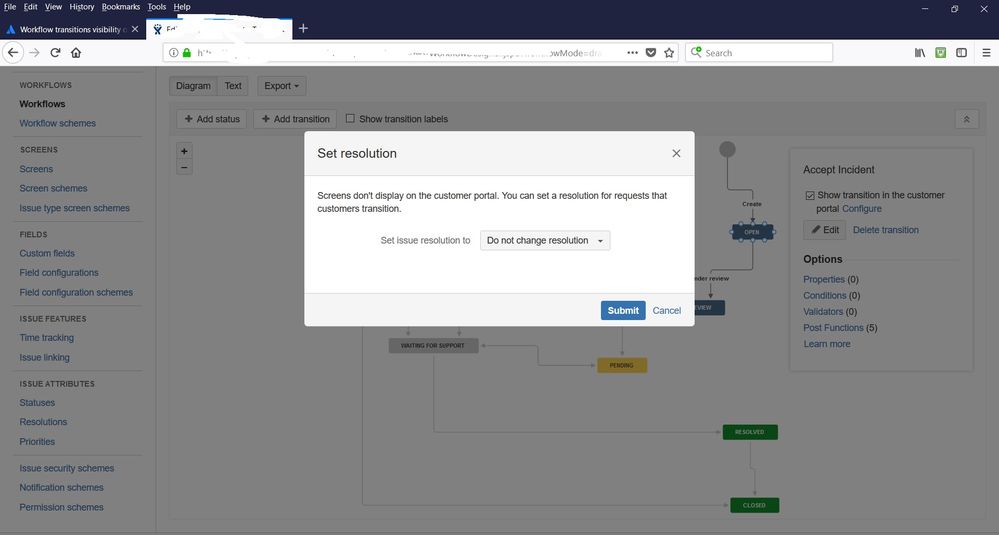This screenshot has height=535, width=999.
Task: Click Add status button
Action: click(212, 119)
